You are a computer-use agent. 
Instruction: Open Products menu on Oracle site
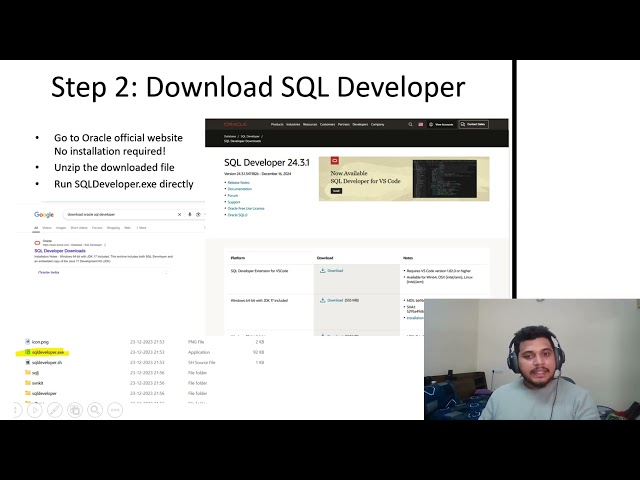point(277,124)
